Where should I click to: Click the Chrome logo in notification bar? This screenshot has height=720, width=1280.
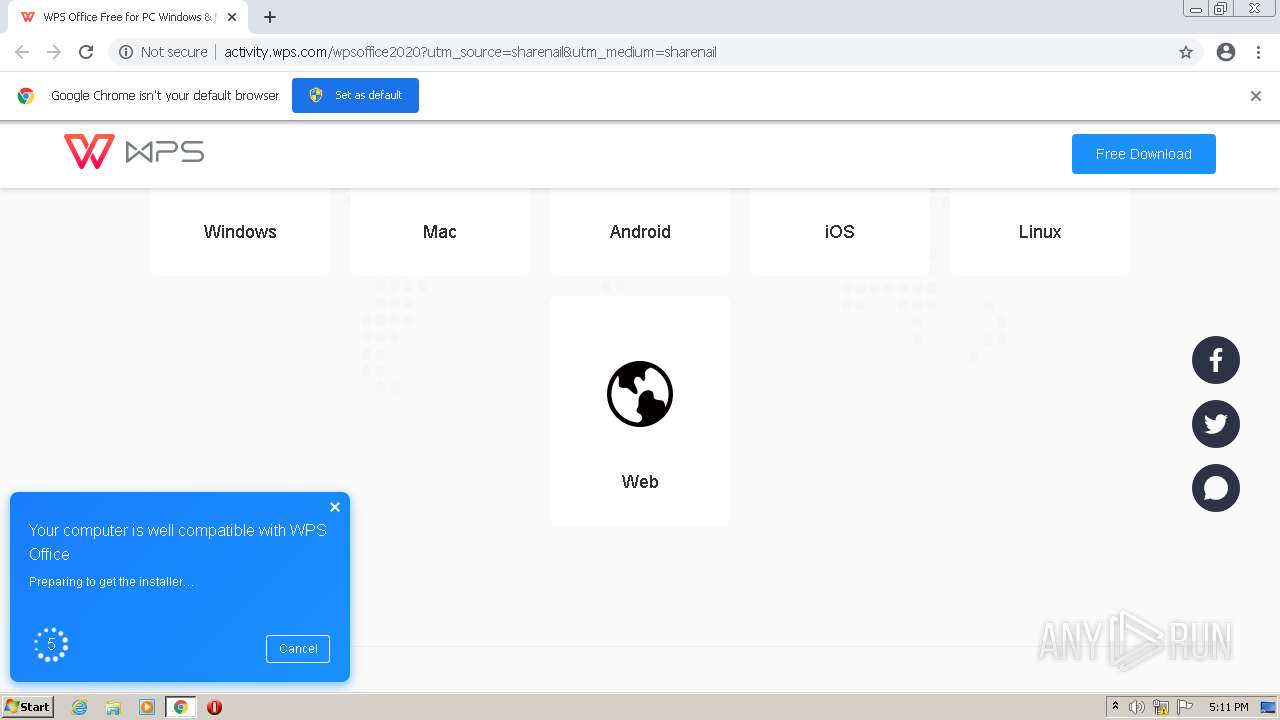[x=26, y=96]
